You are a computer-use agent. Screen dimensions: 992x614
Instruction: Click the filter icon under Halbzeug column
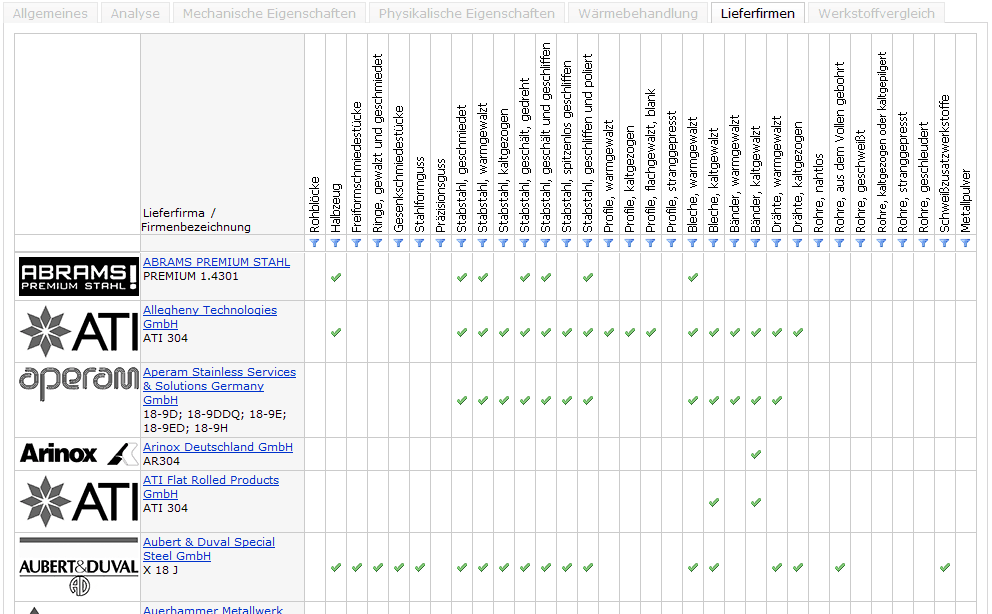point(336,242)
